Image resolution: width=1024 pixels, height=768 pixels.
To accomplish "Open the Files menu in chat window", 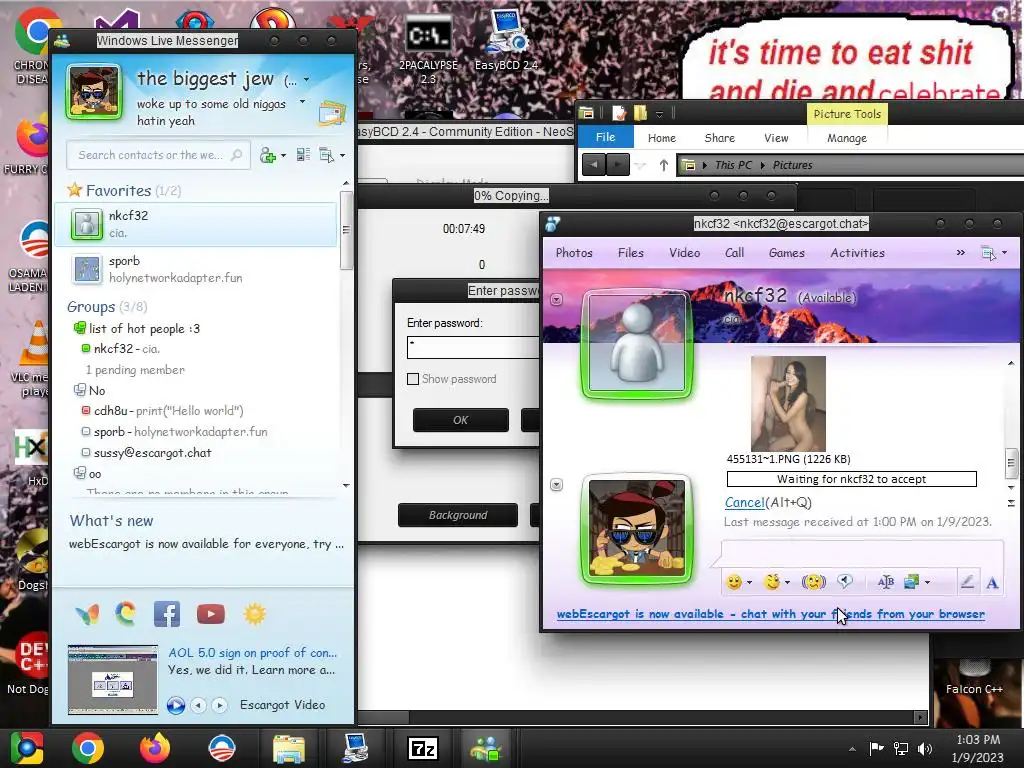I will click(x=631, y=253).
